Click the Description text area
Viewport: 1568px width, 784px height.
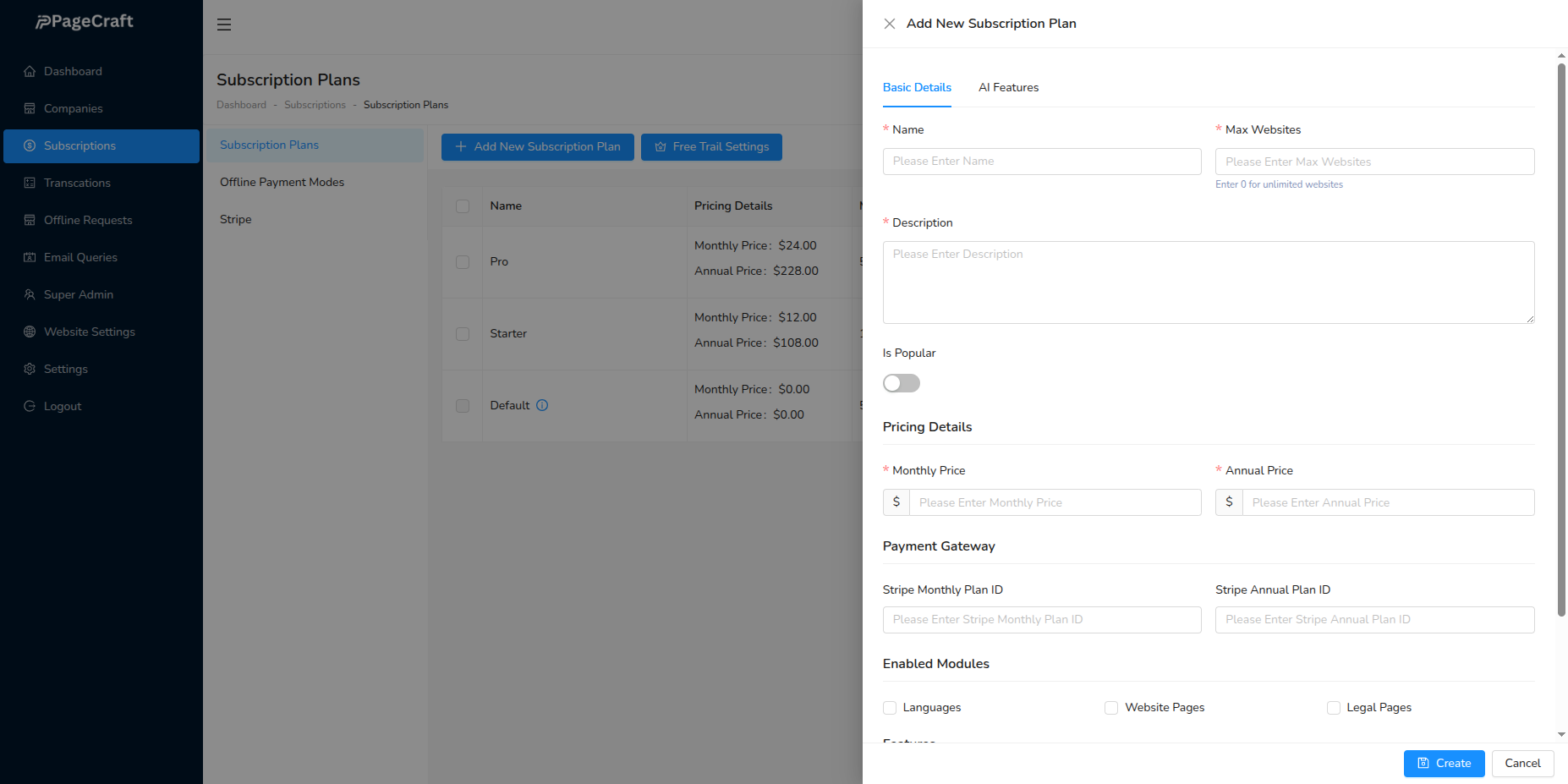(x=1208, y=282)
